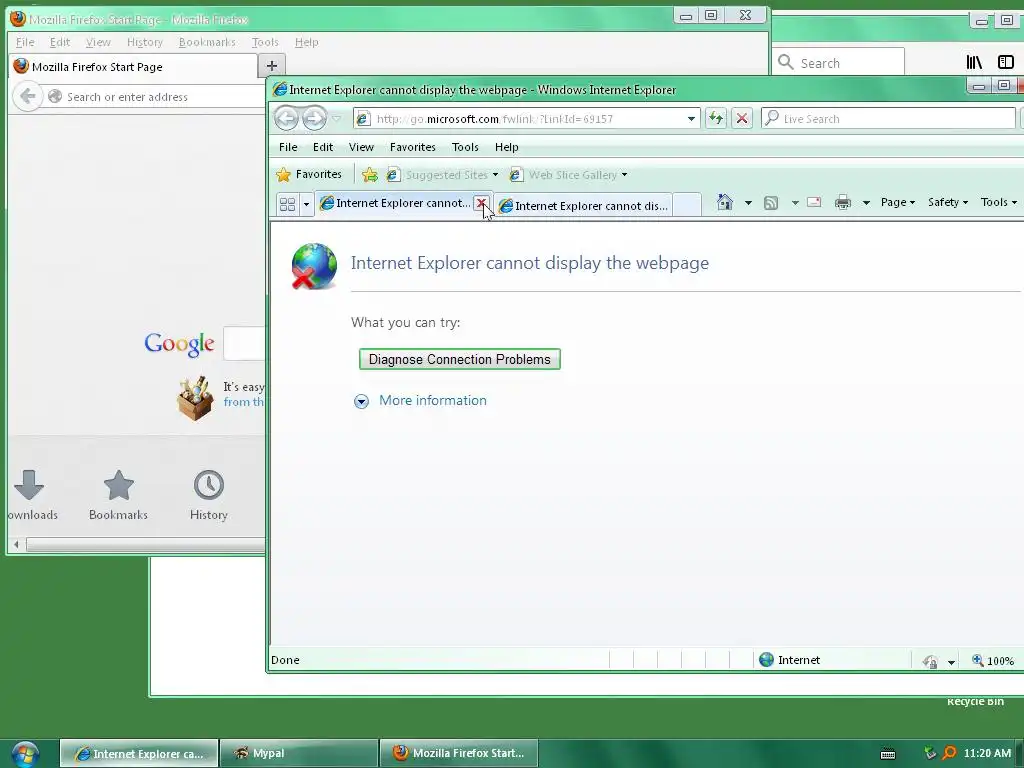Click the privacy lock icon in status bar

point(930,661)
